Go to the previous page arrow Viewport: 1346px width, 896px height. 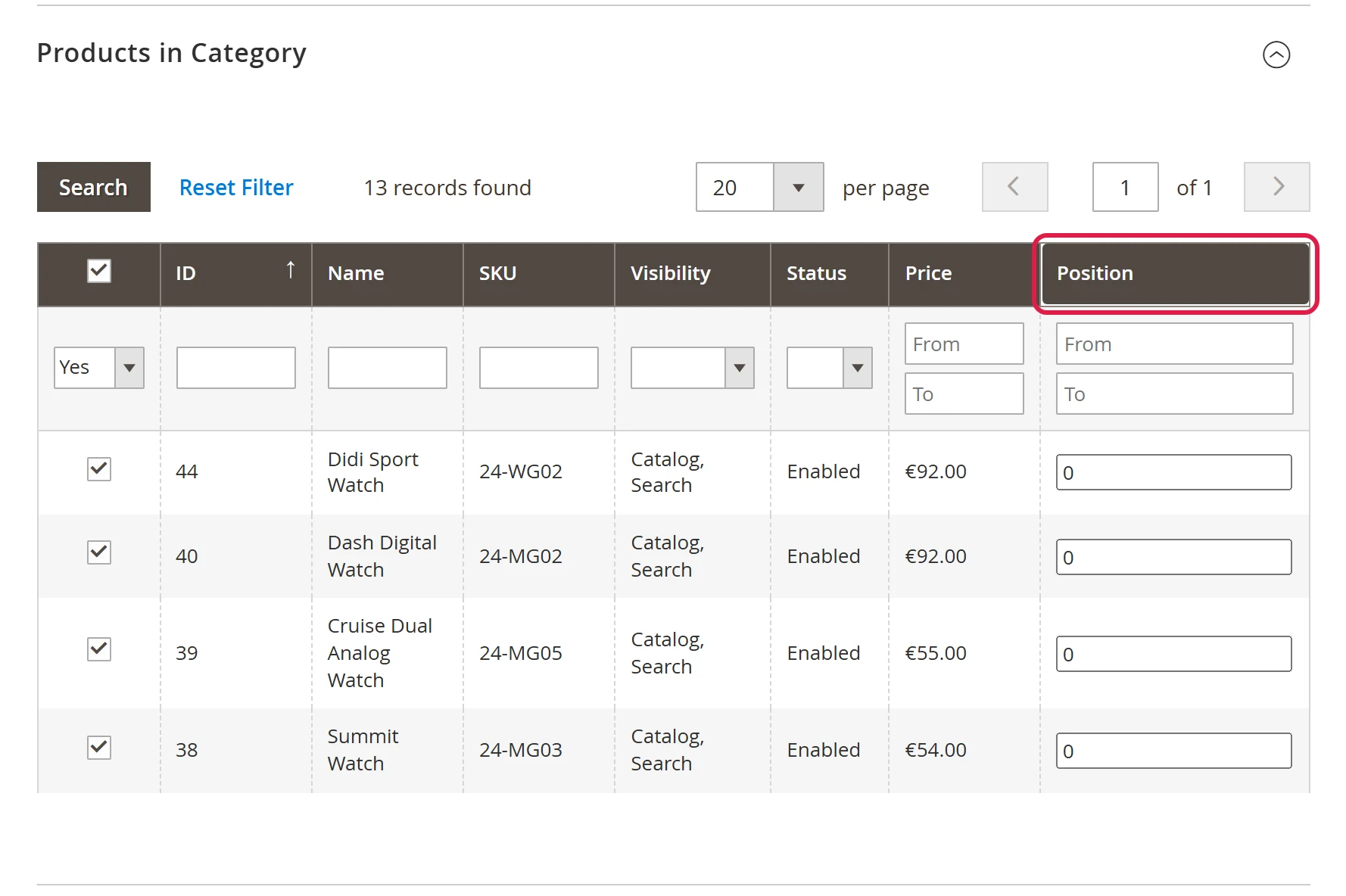1014,187
